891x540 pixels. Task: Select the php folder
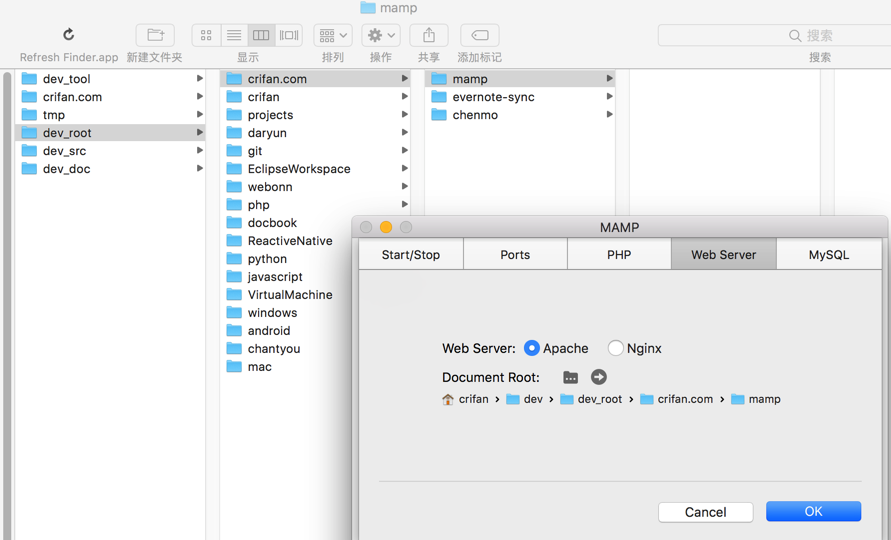(x=315, y=205)
